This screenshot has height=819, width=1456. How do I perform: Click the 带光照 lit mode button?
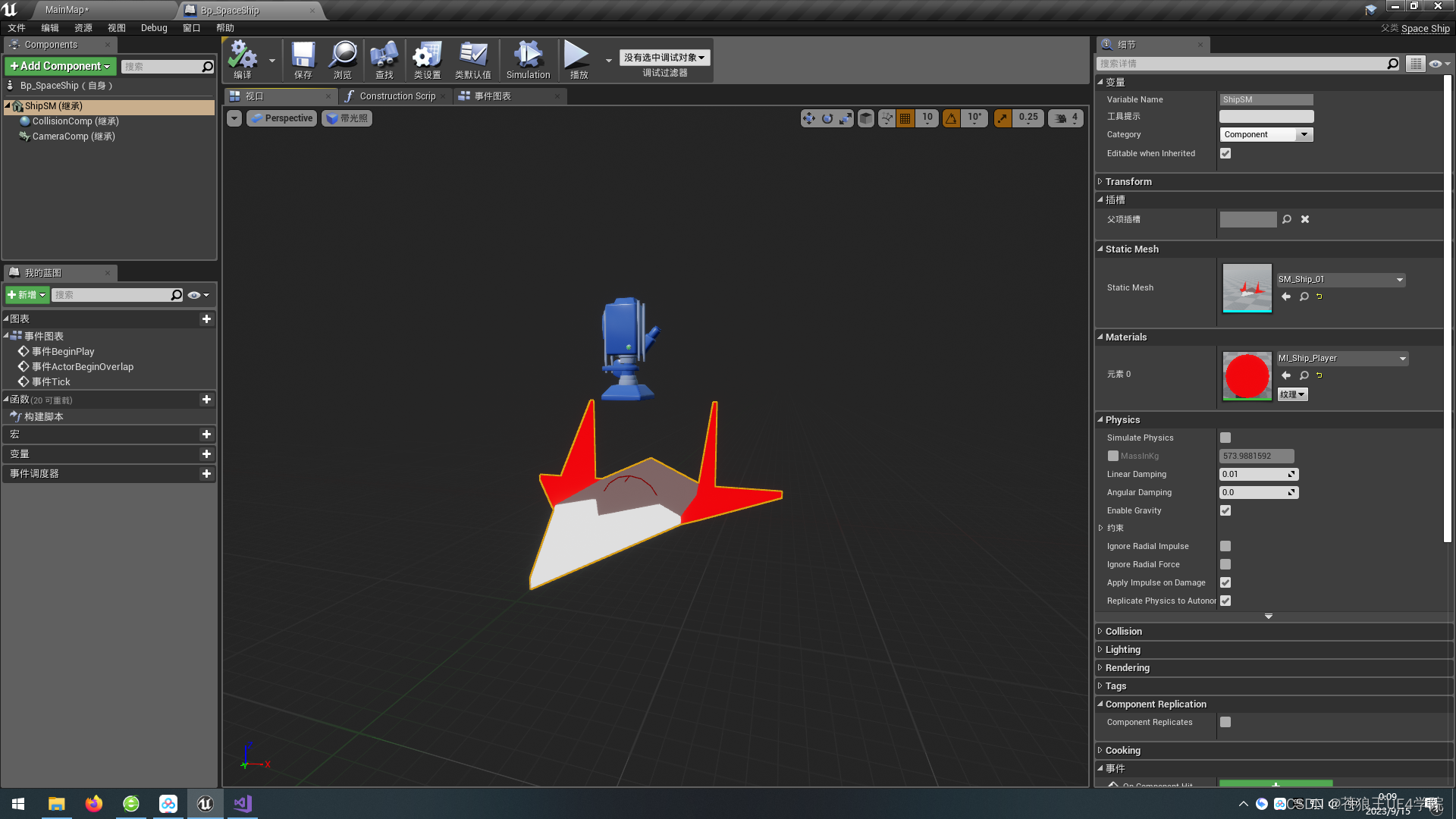click(x=347, y=118)
